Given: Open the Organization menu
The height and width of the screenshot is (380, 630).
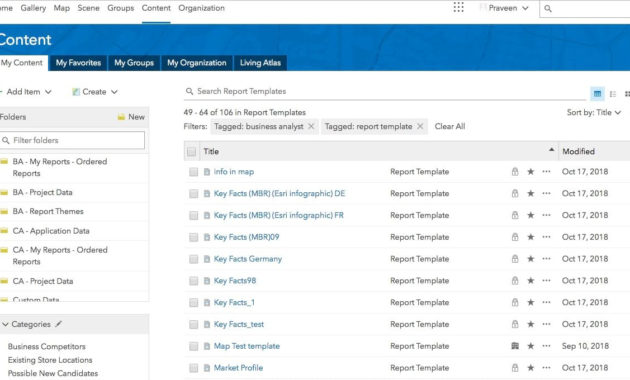Looking at the screenshot, I should click(201, 8).
